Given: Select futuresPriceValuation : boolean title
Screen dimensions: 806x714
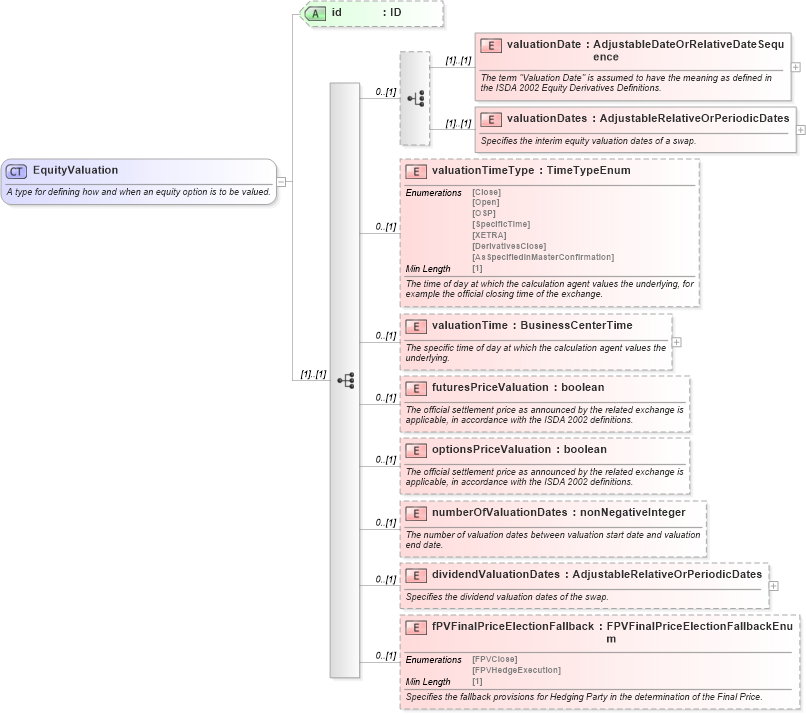Looking at the screenshot, I should pyautogui.click(x=518, y=388).
